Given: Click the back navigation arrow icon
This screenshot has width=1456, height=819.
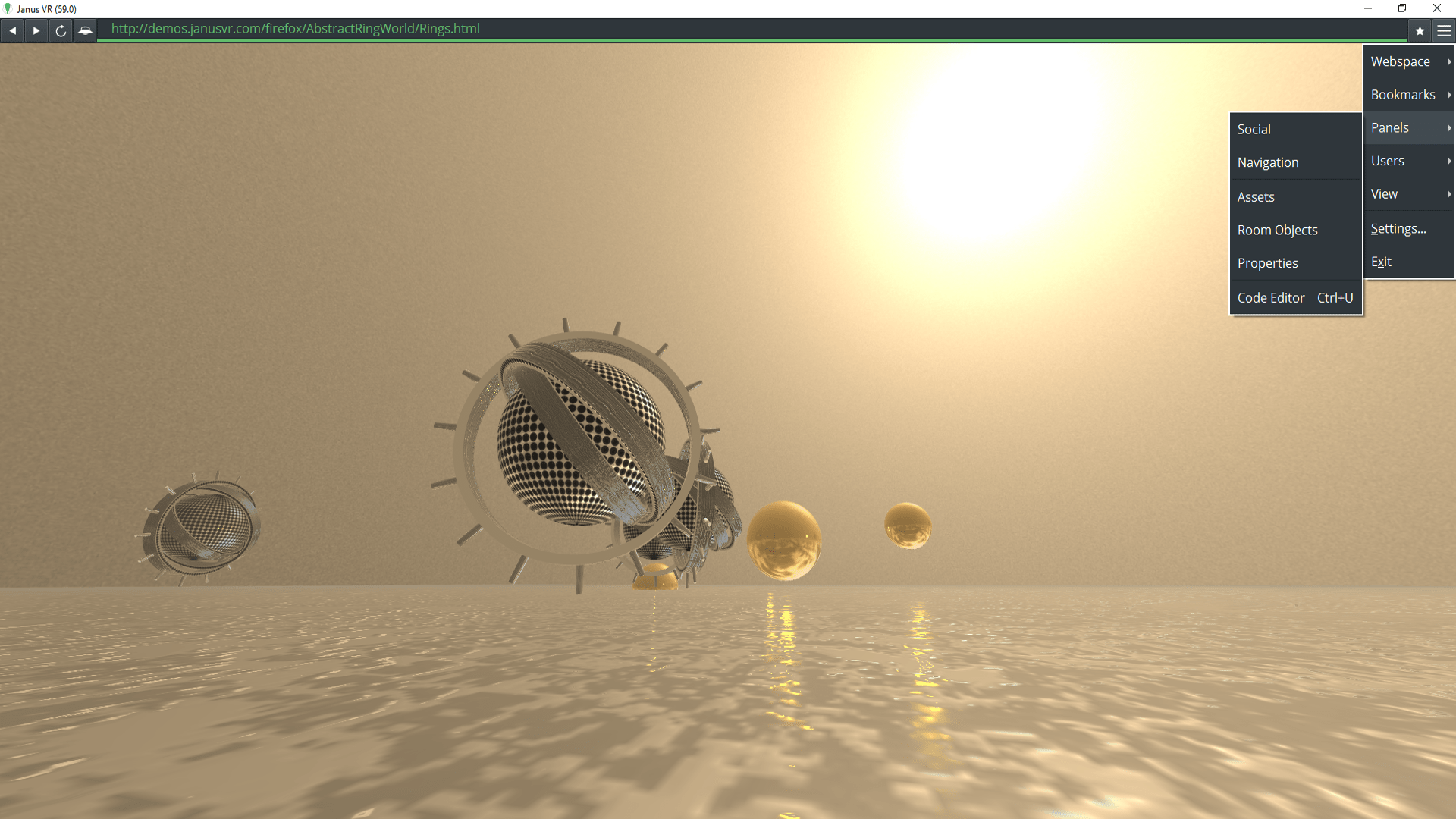Looking at the screenshot, I should coord(12,30).
